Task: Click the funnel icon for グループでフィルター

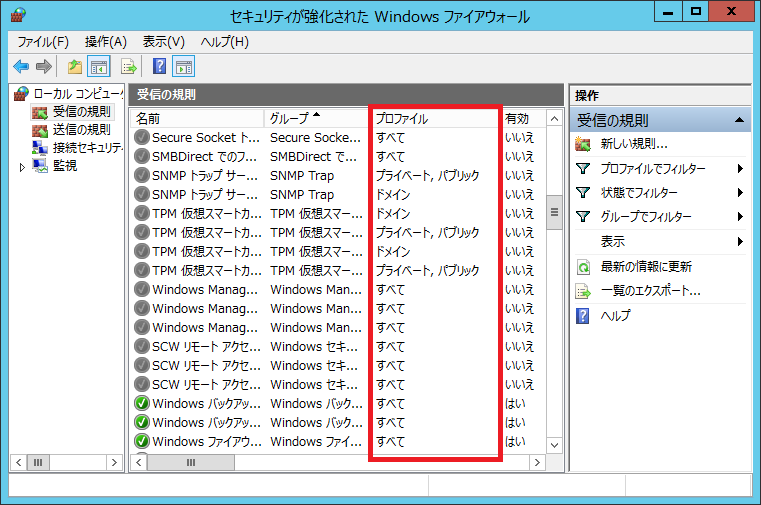Action: tap(583, 216)
